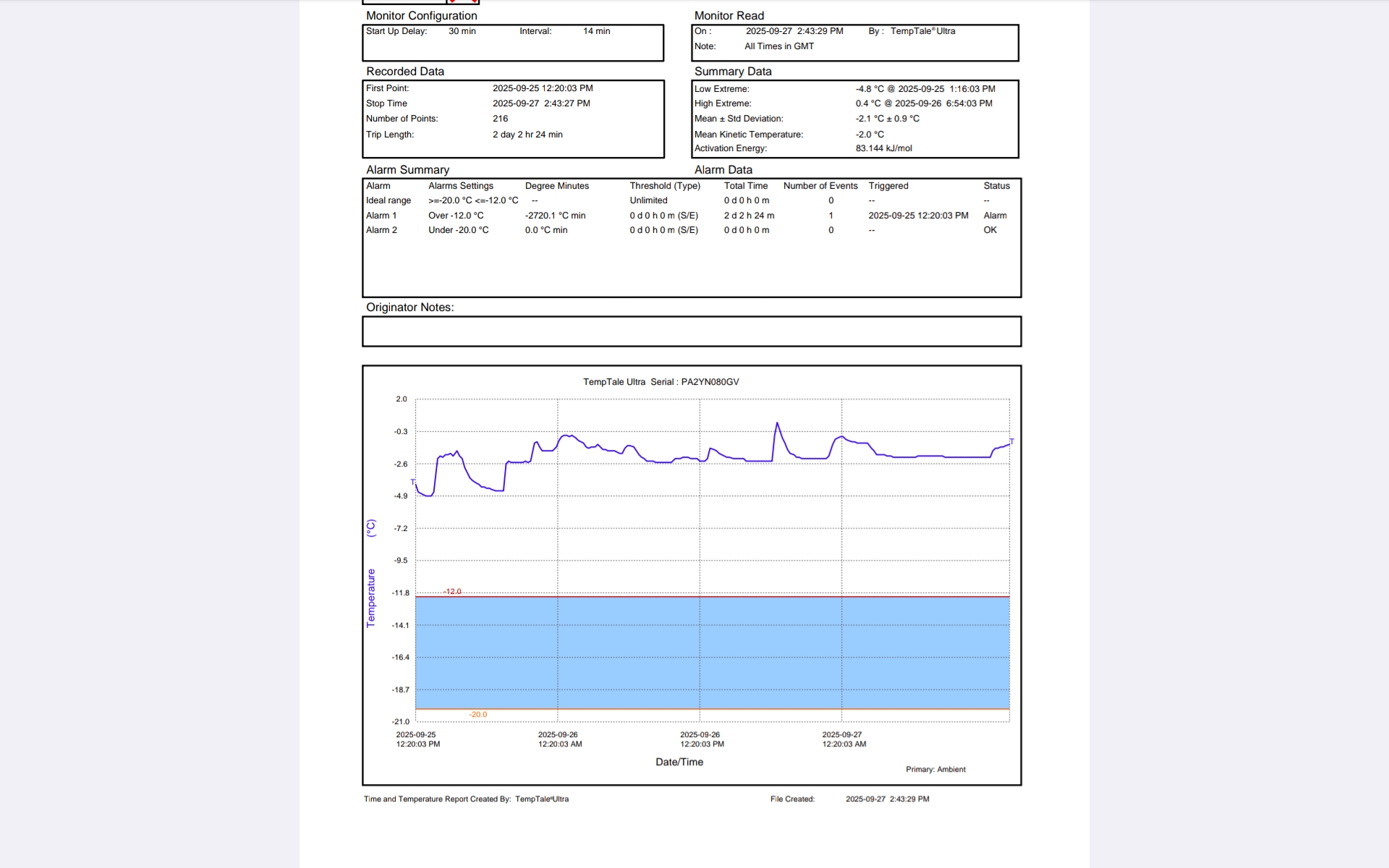Image resolution: width=1389 pixels, height=868 pixels.
Task: Click the highest temperature spike on graph
Action: click(x=777, y=424)
